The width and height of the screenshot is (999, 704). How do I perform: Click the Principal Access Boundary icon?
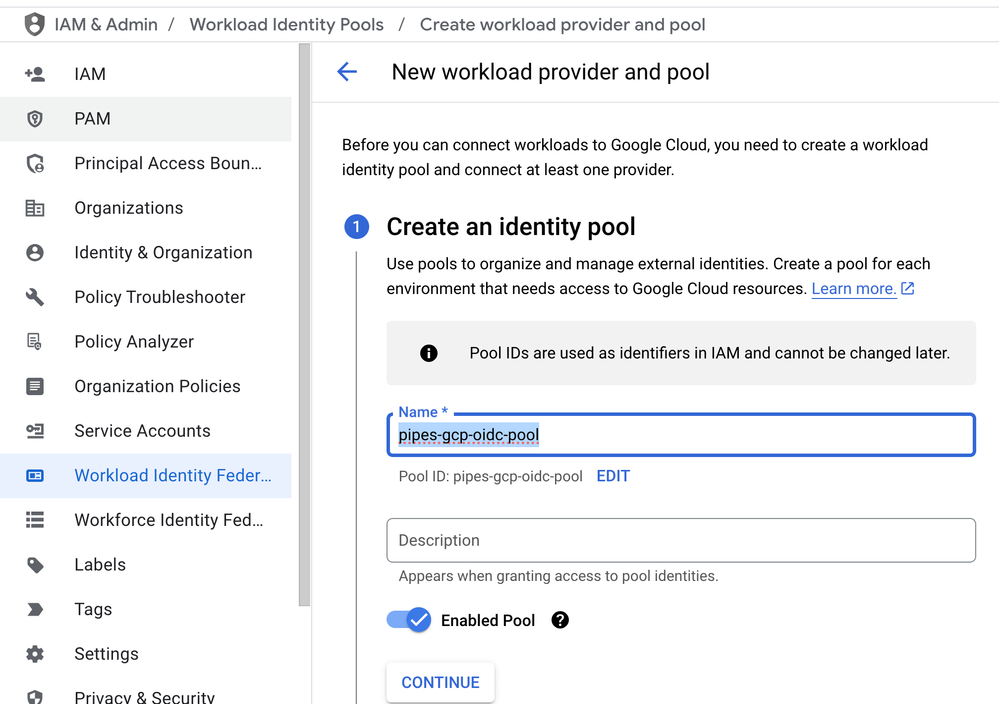click(35, 164)
